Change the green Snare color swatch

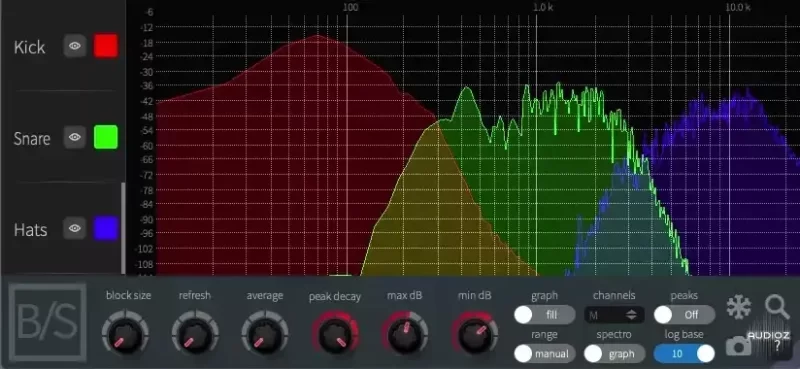click(106, 137)
